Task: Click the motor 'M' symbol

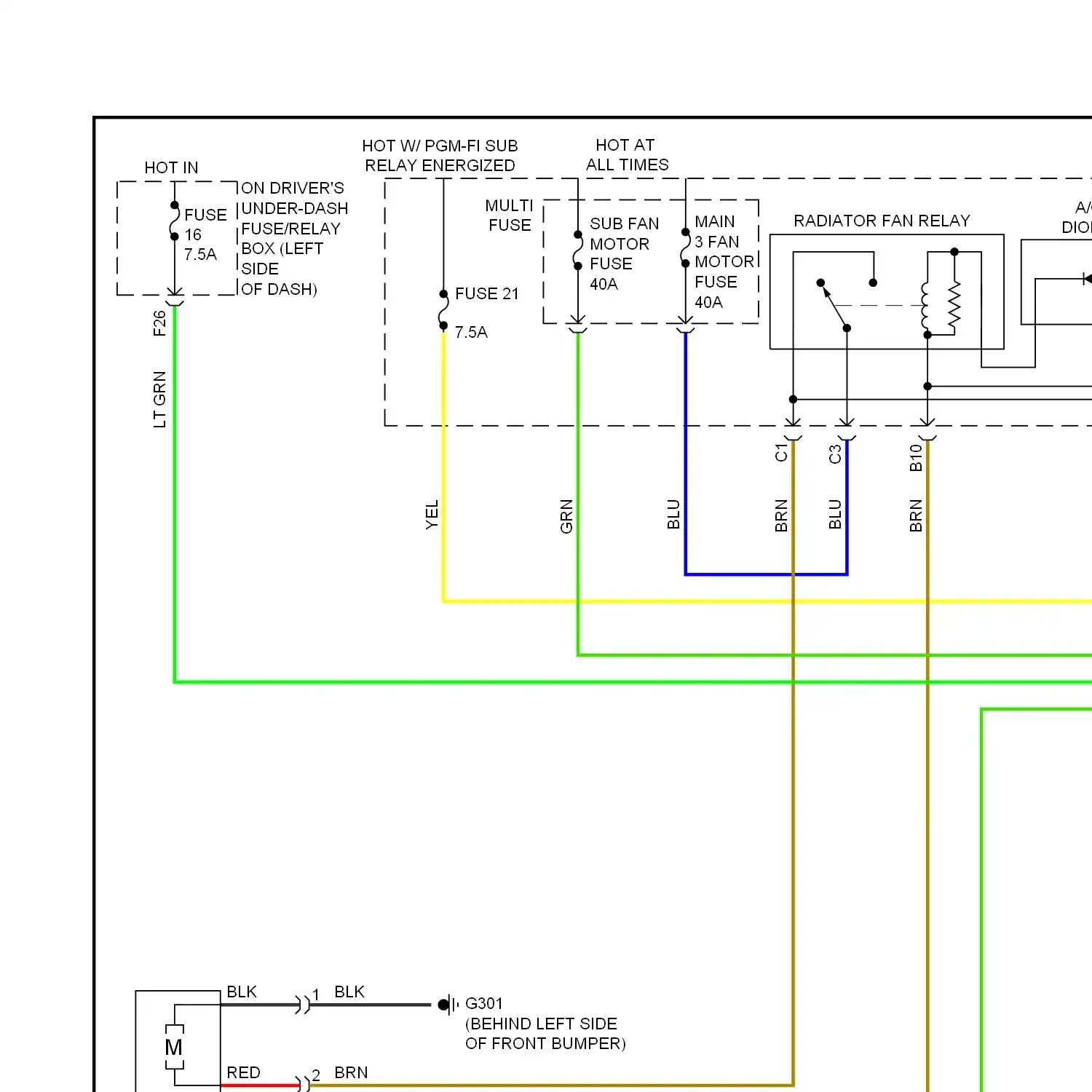Action: (174, 1048)
